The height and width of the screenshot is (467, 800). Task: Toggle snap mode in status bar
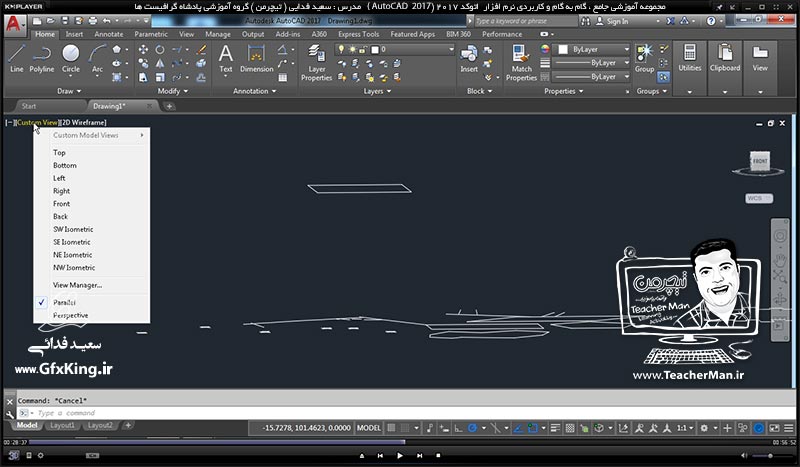[405, 428]
